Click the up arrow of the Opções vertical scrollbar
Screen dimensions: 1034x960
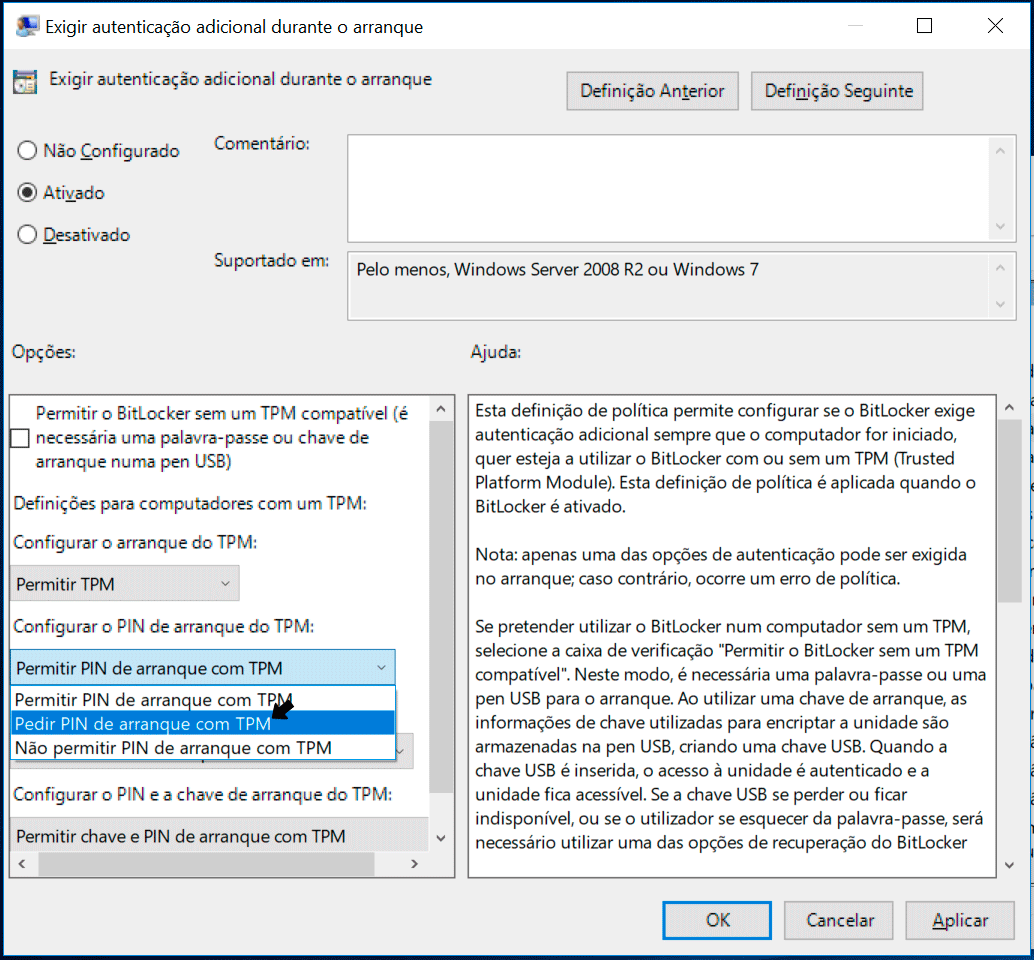(441, 409)
